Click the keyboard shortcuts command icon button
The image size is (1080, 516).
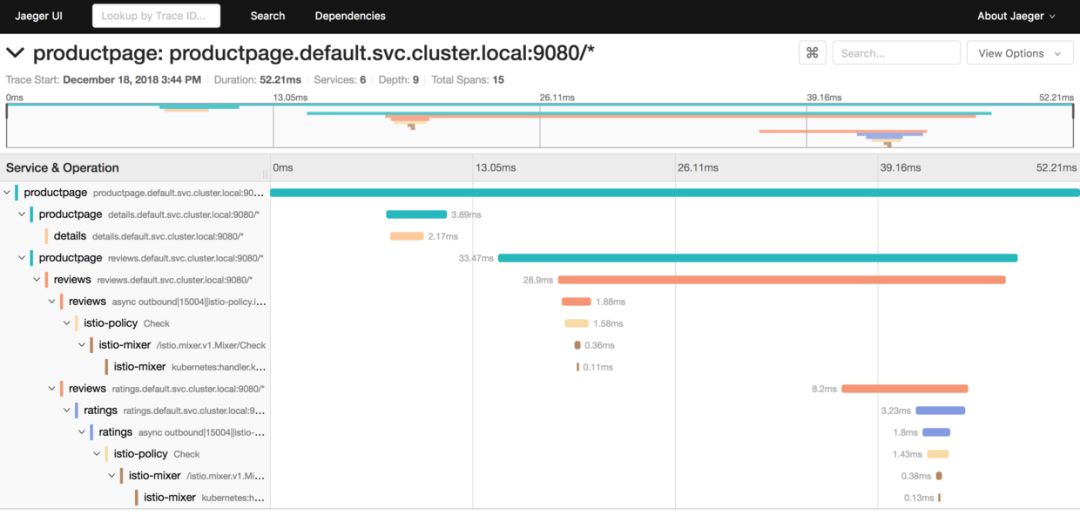coord(812,53)
